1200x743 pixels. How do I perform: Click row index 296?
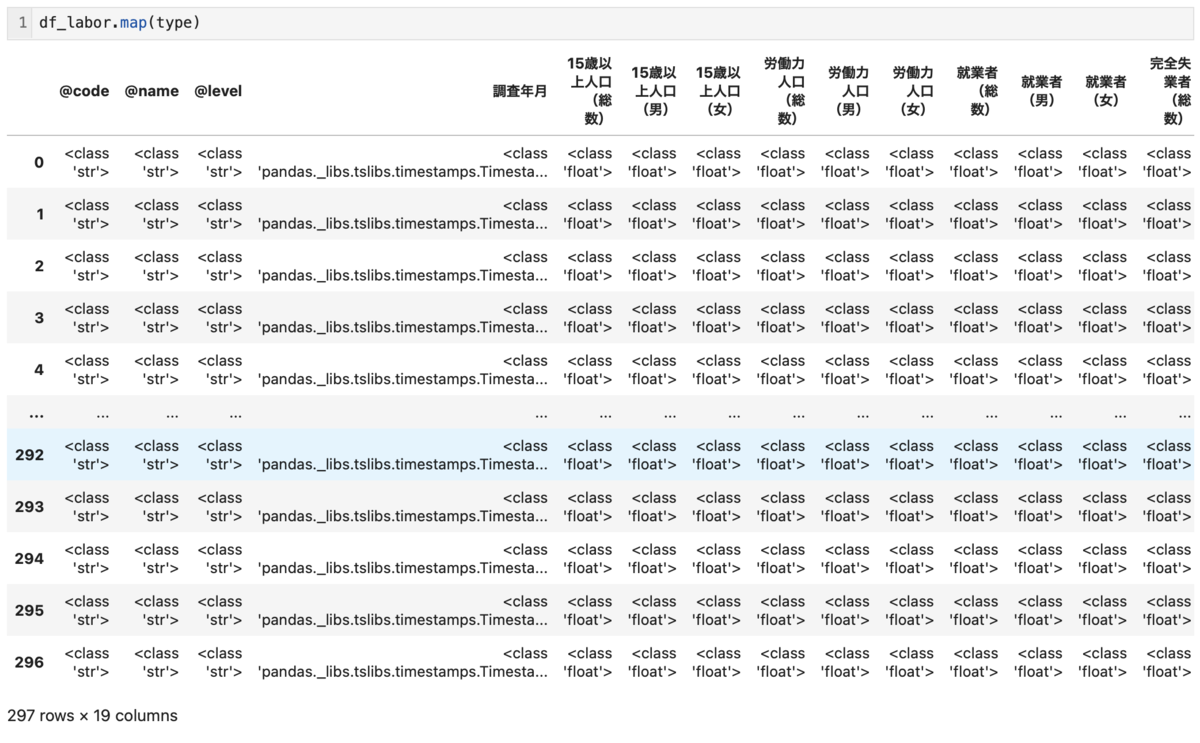tap(30, 663)
